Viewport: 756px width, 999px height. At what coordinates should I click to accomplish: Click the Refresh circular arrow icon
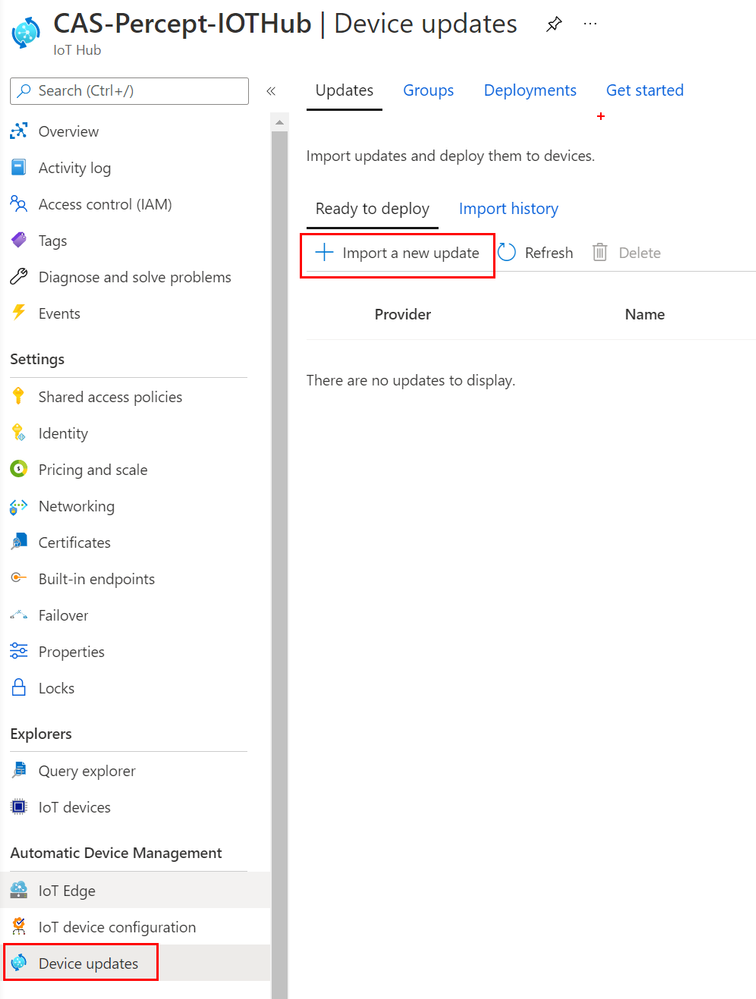point(506,252)
